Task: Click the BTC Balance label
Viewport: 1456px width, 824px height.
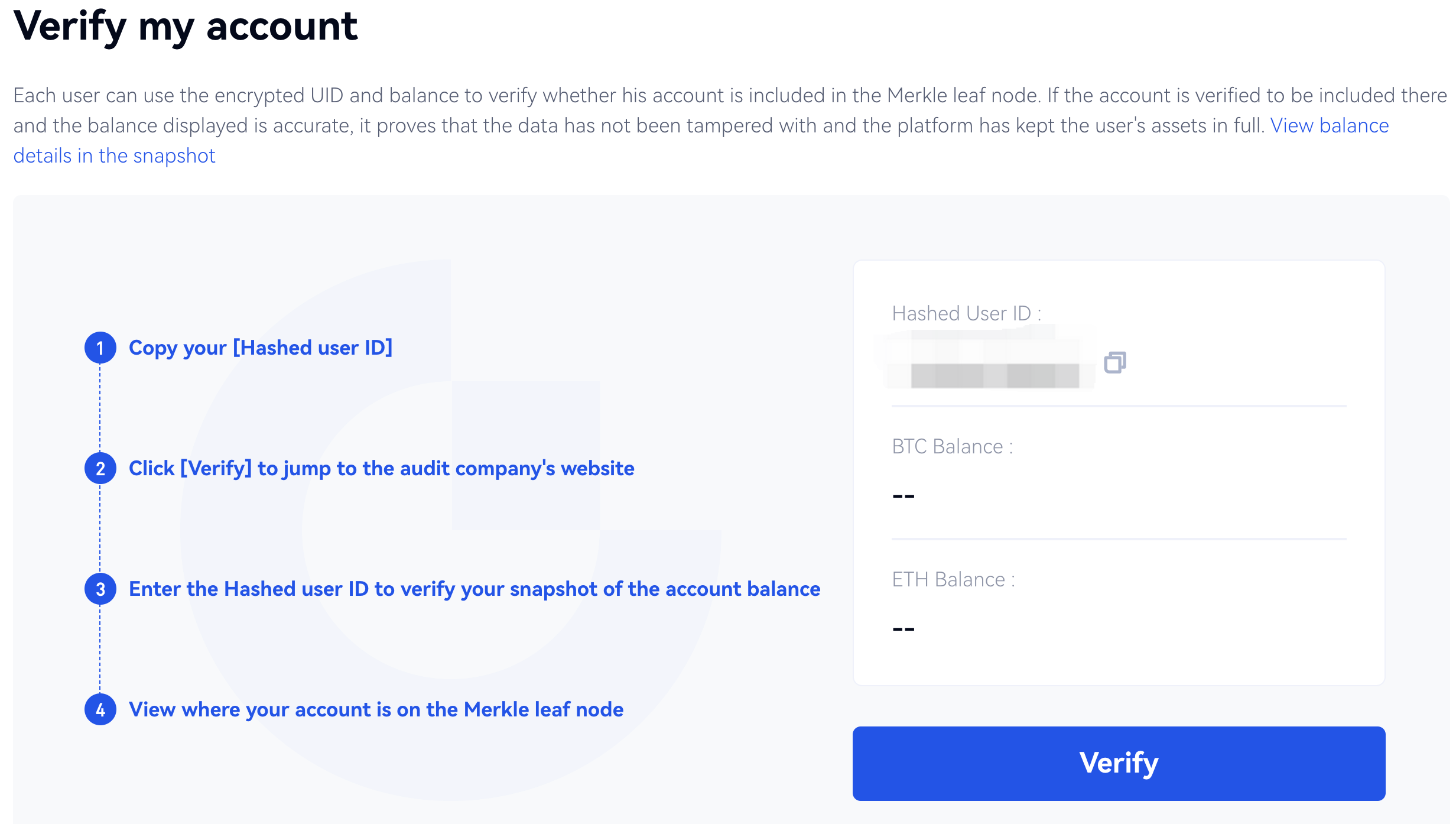Action: click(953, 446)
